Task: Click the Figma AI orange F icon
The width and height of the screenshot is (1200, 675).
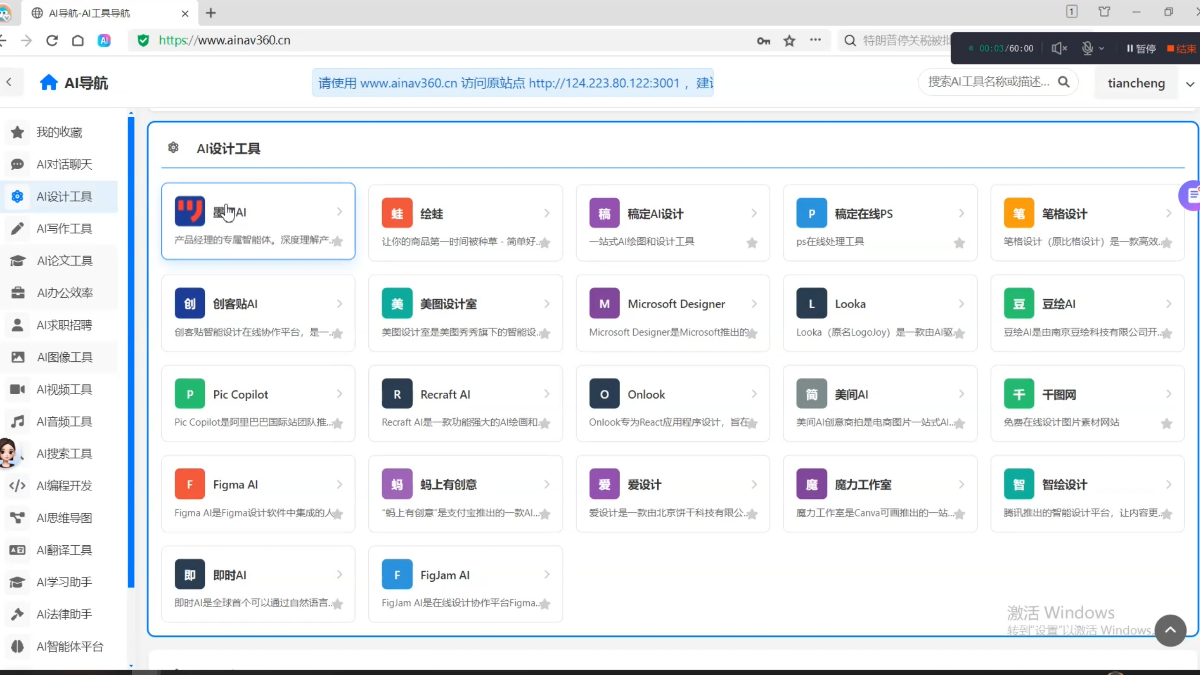Action: click(x=190, y=484)
